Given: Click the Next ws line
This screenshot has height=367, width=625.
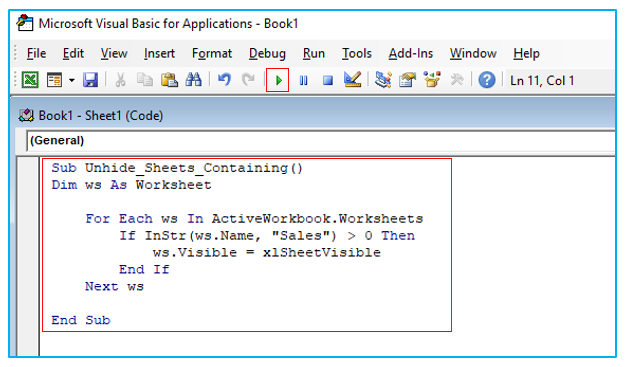Looking at the screenshot, I should pyautogui.click(x=114, y=287).
